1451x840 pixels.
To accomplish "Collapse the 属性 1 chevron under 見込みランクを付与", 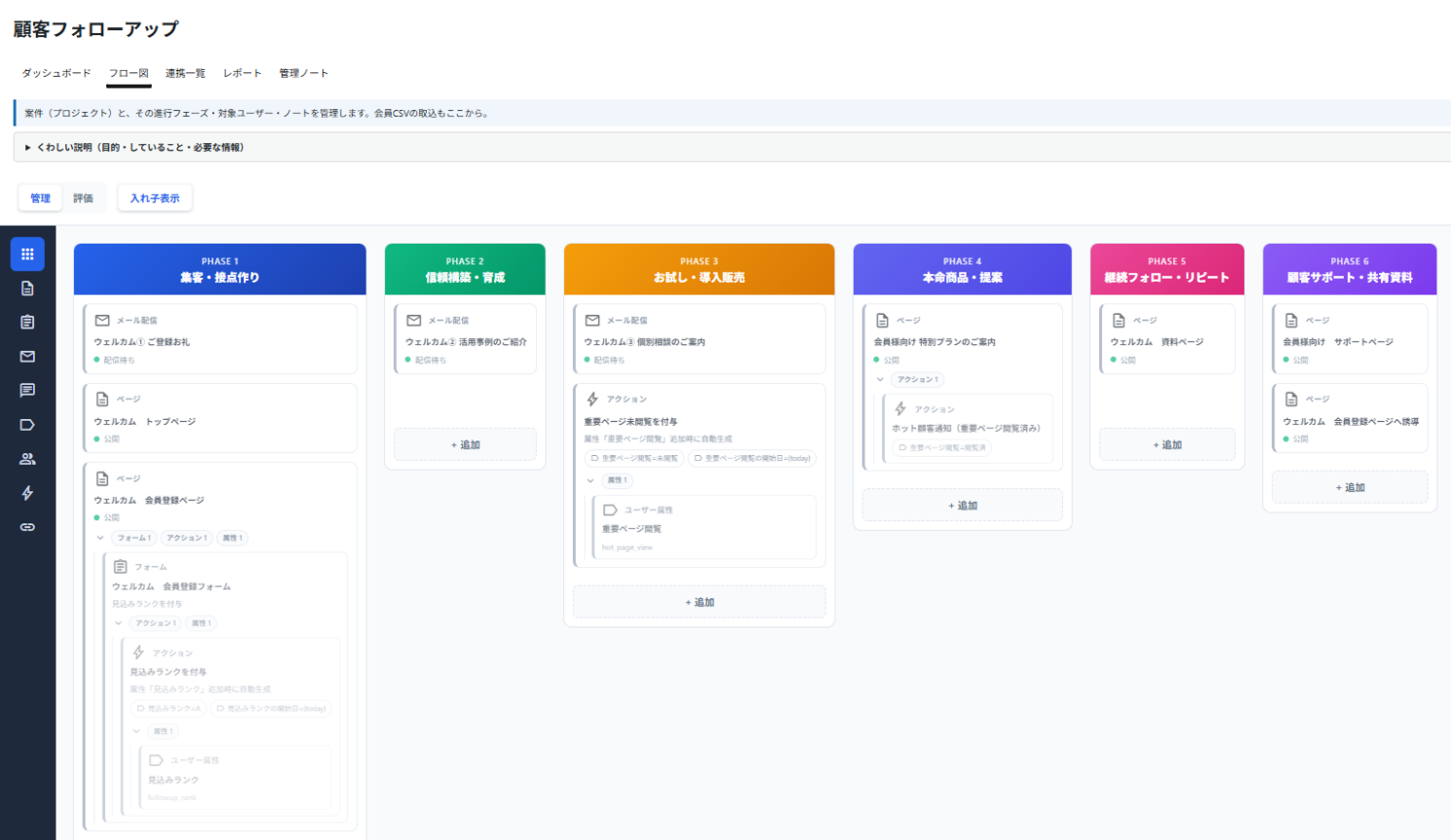I will click(137, 731).
